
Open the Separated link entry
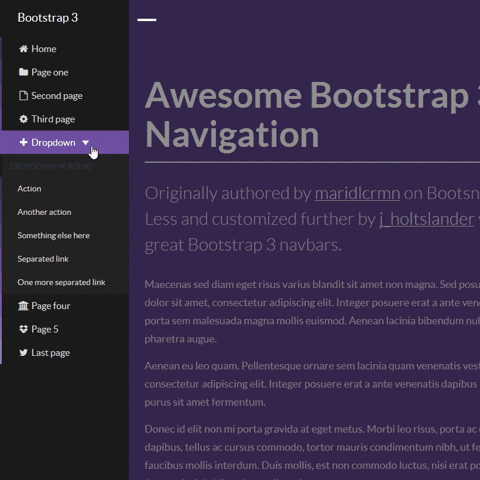pyautogui.click(x=43, y=259)
